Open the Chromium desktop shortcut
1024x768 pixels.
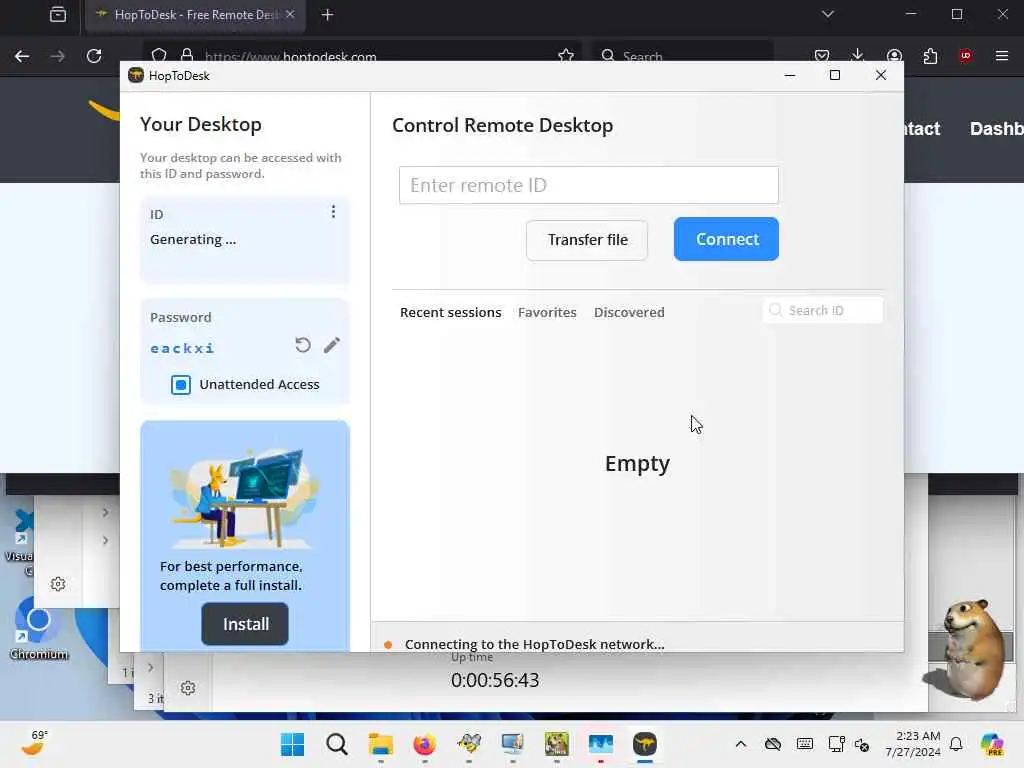click(39, 629)
